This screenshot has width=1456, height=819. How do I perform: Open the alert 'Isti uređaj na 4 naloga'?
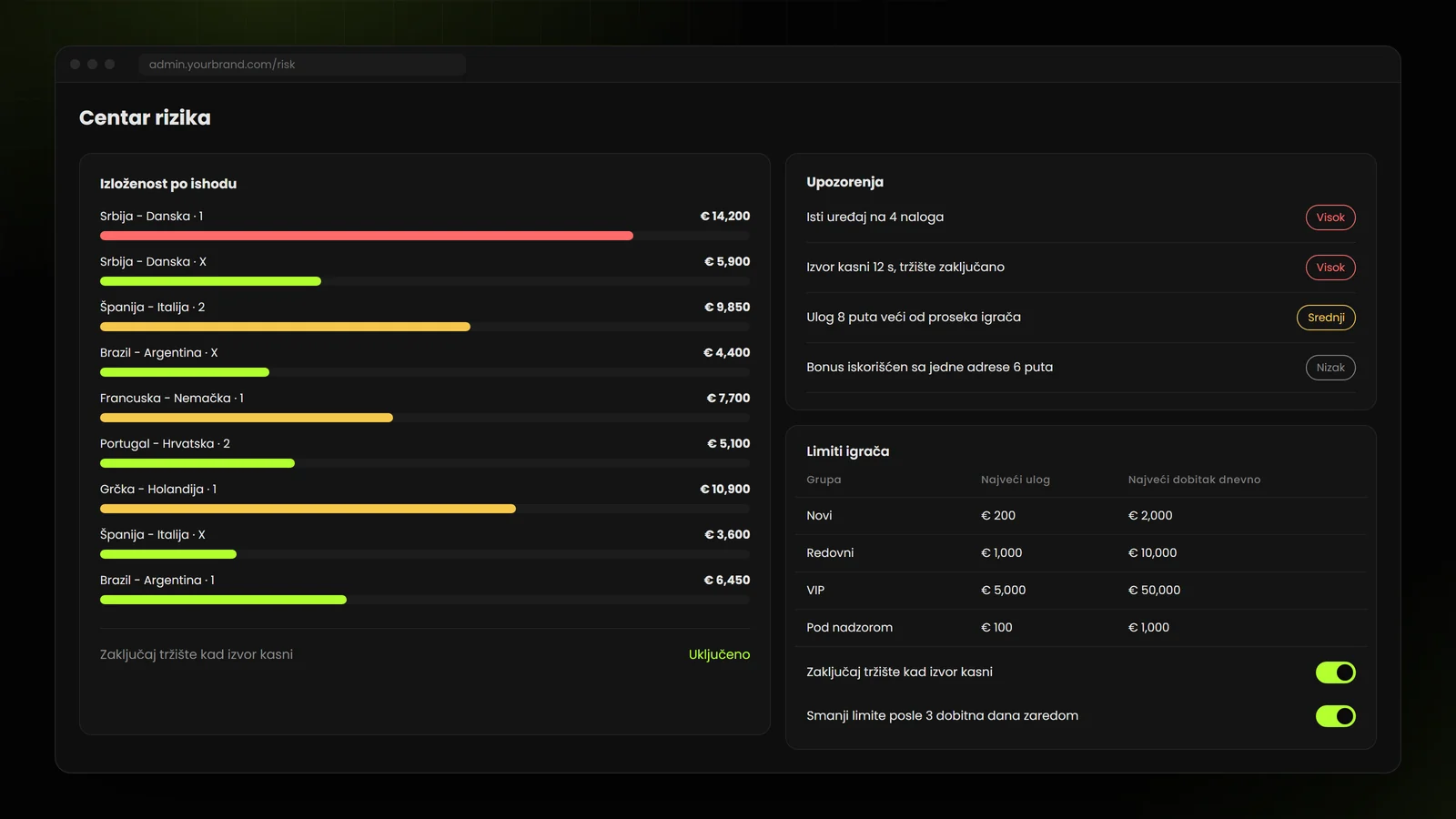(x=1080, y=217)
